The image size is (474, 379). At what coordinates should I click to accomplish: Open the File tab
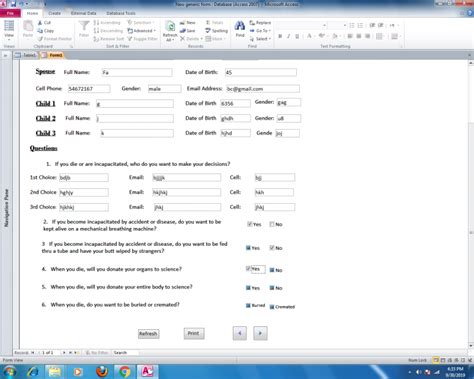pyautogui.click(x=10, y=13)
